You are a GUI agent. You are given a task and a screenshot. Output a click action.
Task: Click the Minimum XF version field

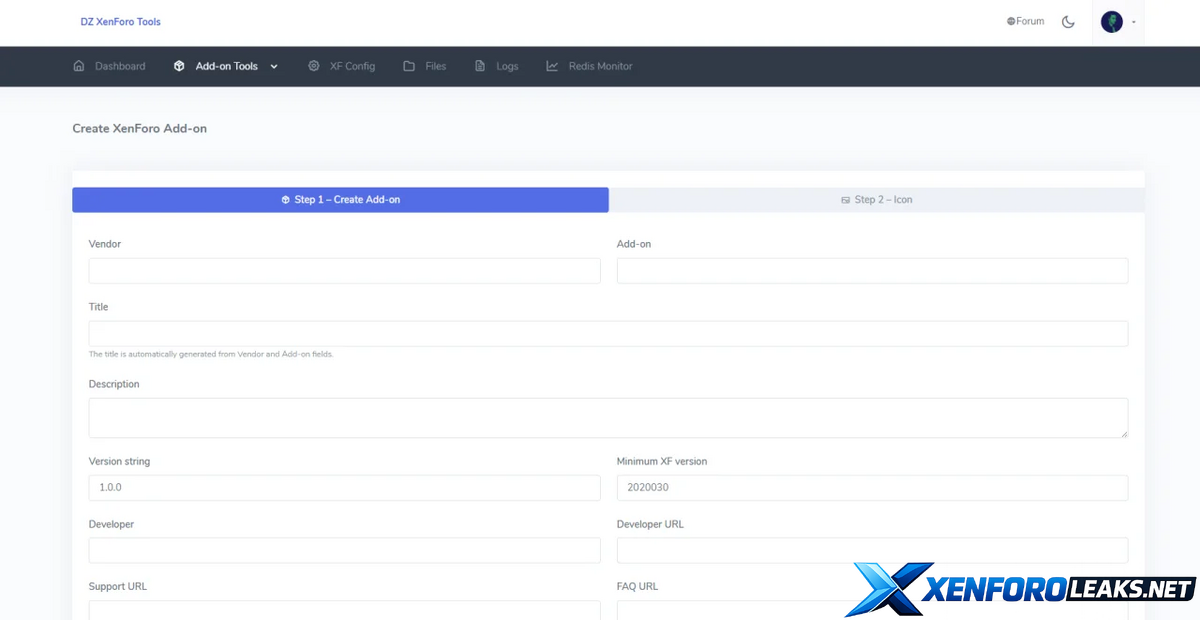point(872,488)
